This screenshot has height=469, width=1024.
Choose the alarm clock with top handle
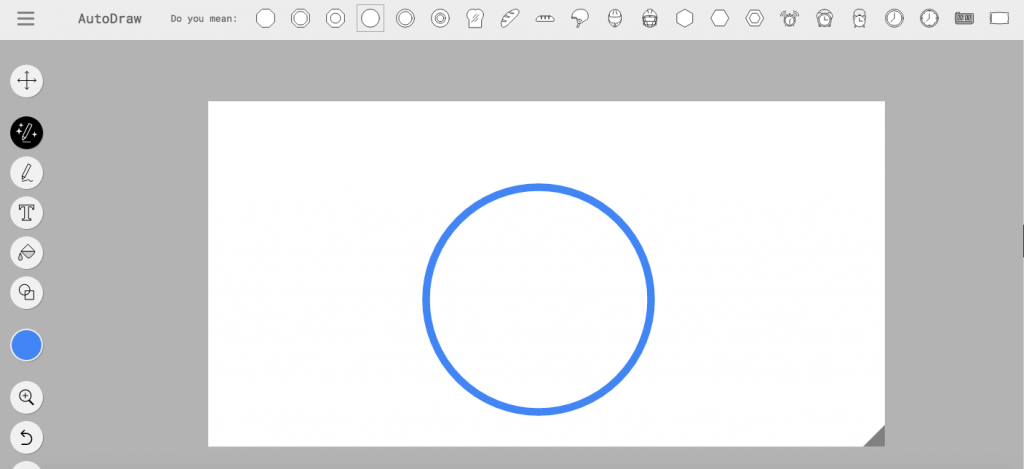[859, 18]
